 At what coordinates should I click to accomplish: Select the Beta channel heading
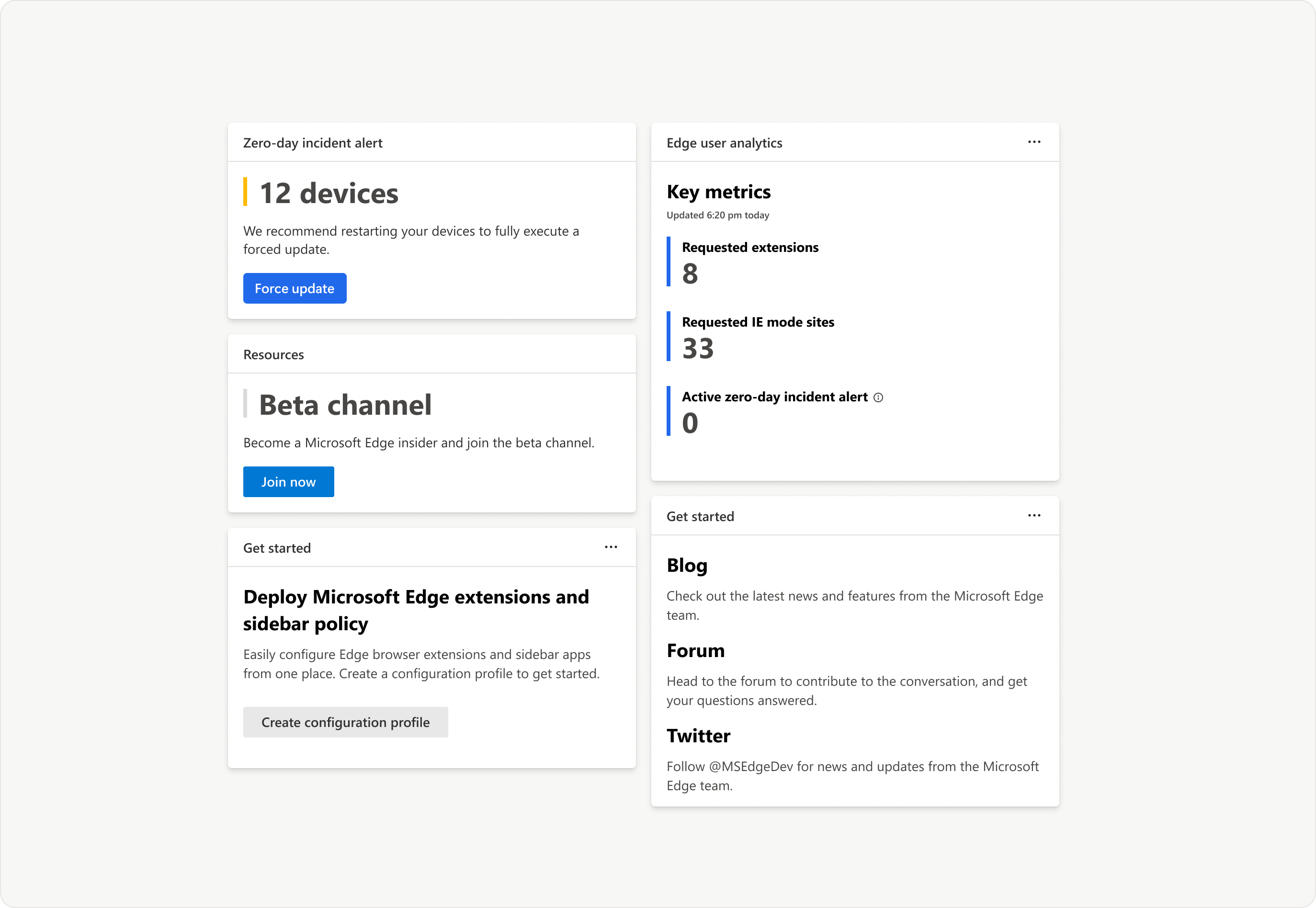(x=345, y=405)
